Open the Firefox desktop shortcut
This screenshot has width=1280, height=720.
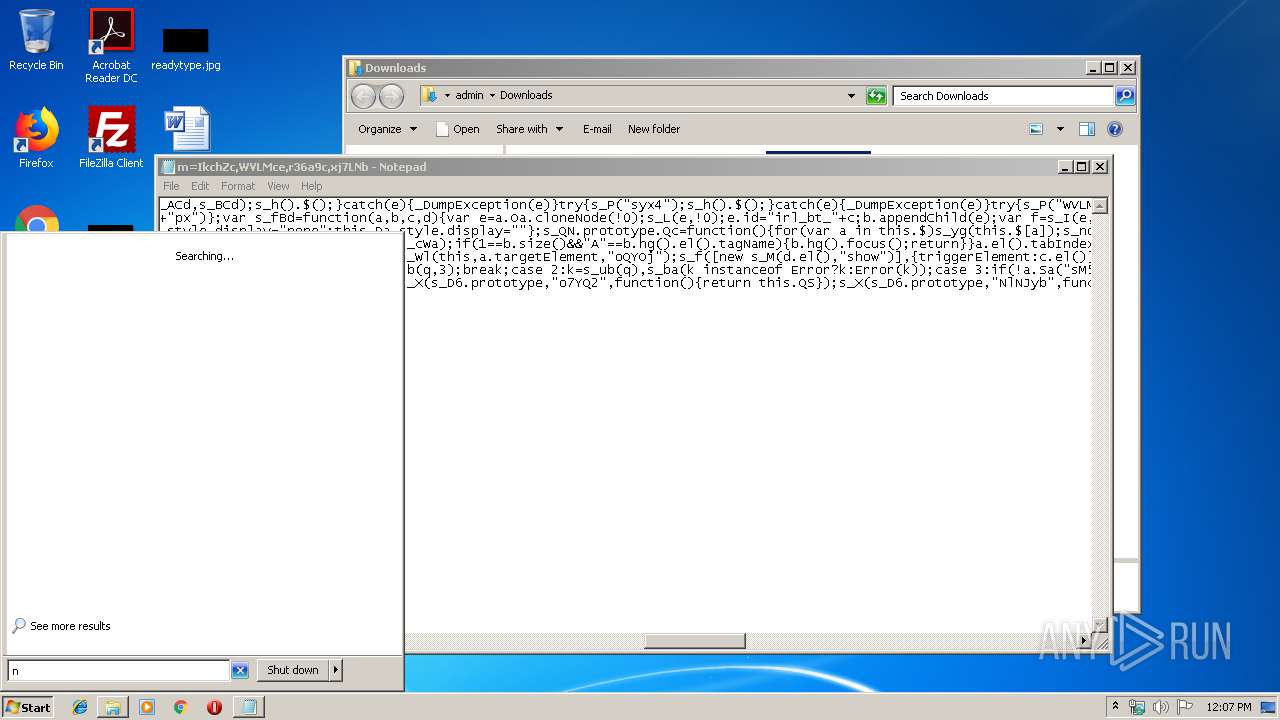click(36, 138)
